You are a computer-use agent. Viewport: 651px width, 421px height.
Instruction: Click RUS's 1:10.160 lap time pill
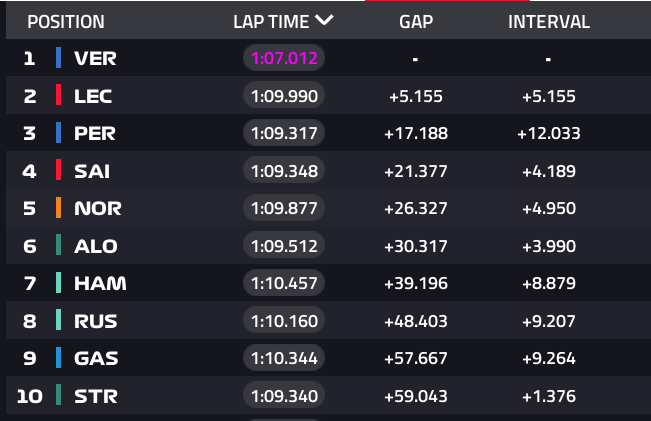click(x=284, y=321)
